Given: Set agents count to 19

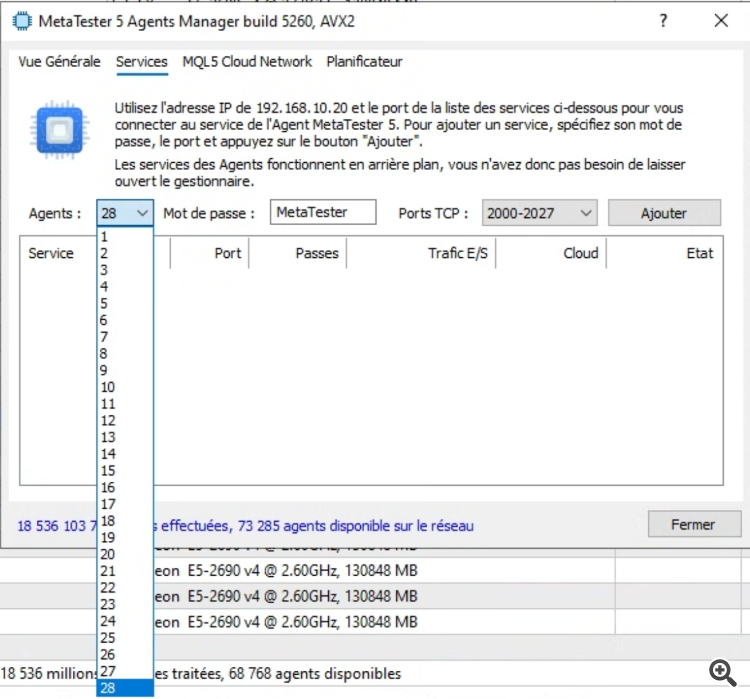Looking at the screenshot, I should point(125,538).
